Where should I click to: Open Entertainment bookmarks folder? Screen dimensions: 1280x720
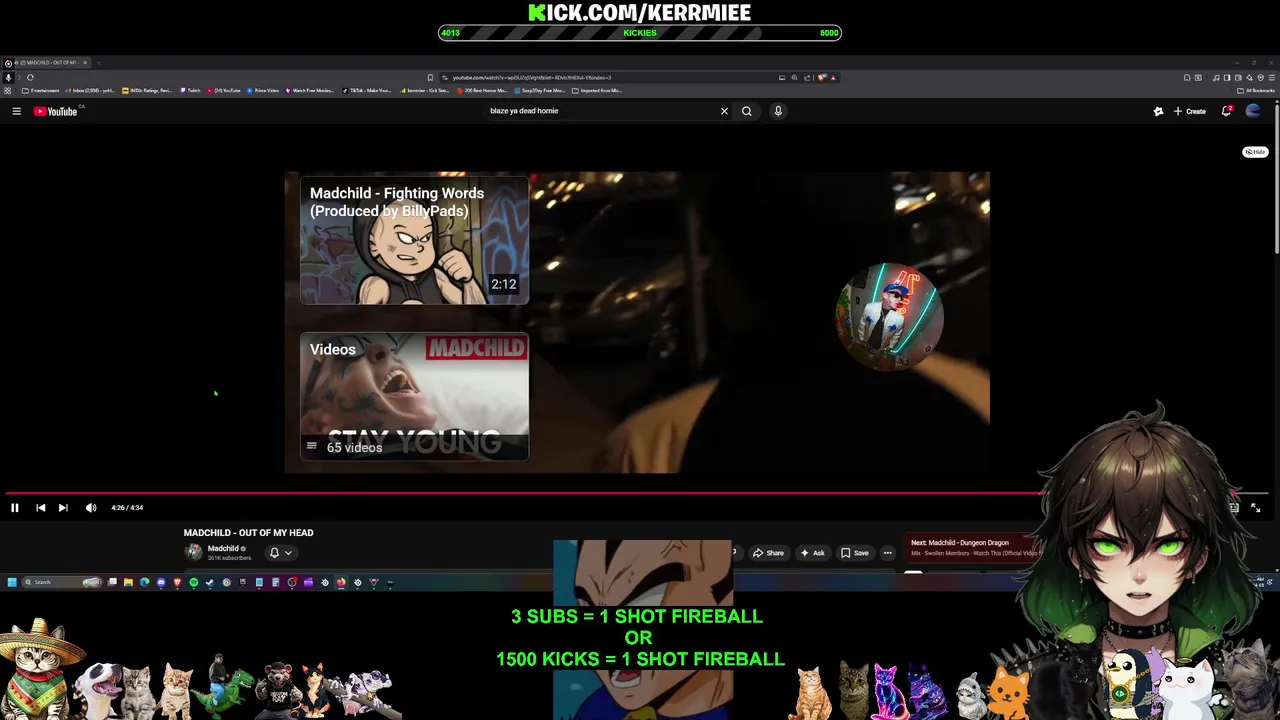coord(41,90)
